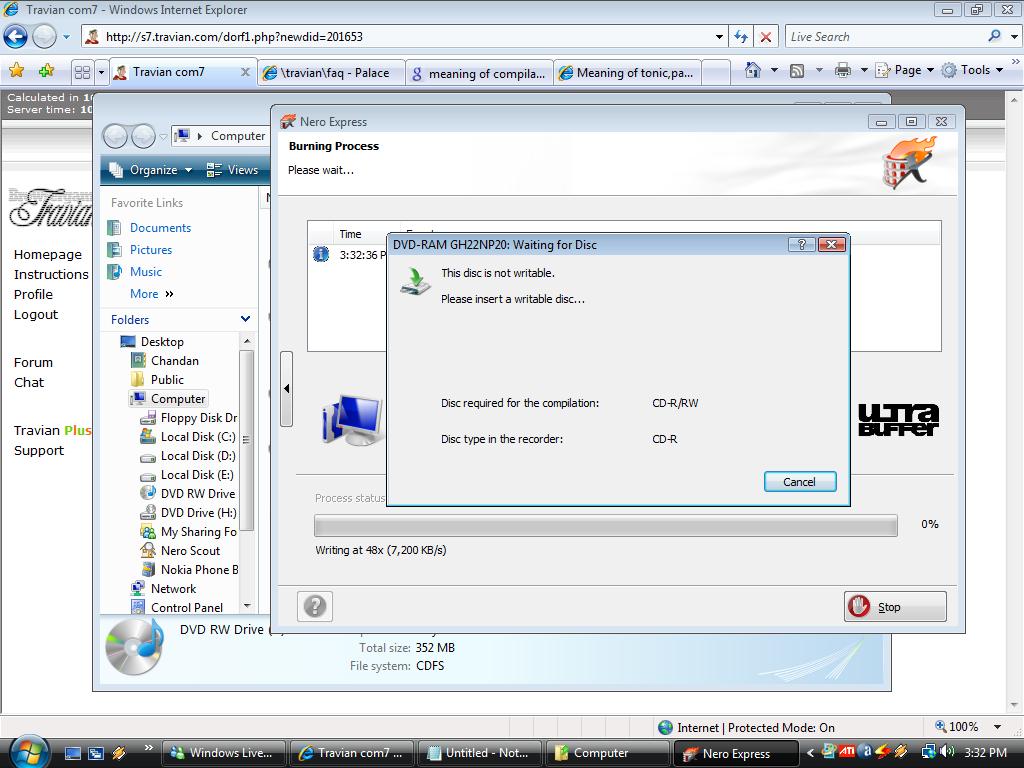Open the Tools menu
Image resolution: width=1024 pixels, height=768 pixels.
coord(972,70)
